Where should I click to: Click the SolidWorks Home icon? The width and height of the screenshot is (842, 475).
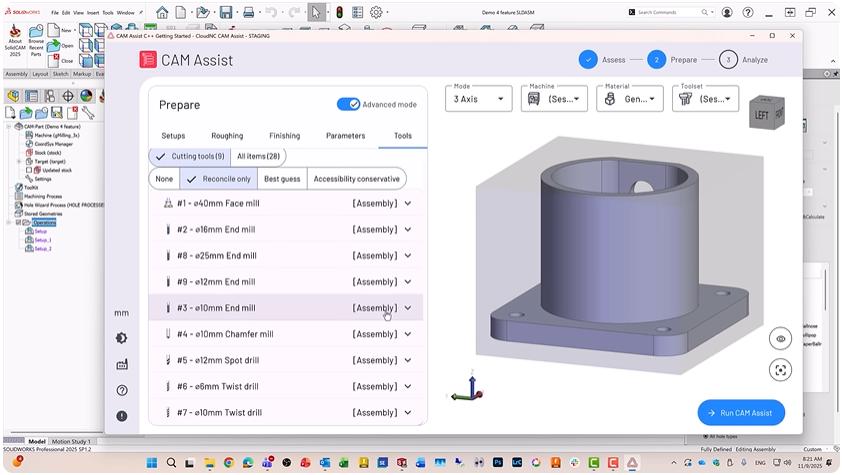click(x=162, y=12)
